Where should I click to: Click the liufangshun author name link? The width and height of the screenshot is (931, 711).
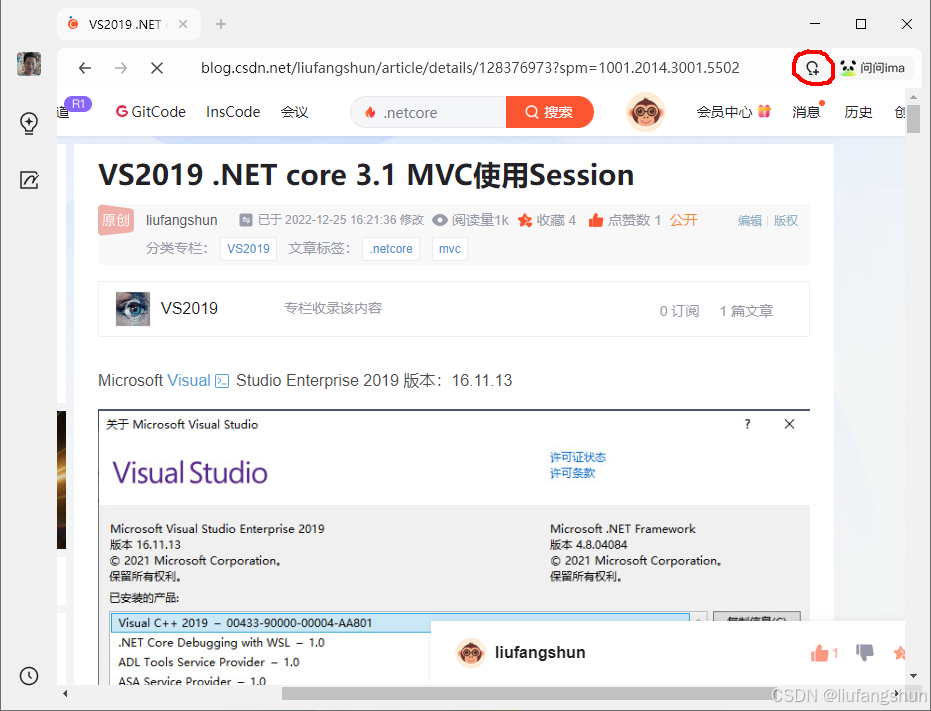[182, 220]
